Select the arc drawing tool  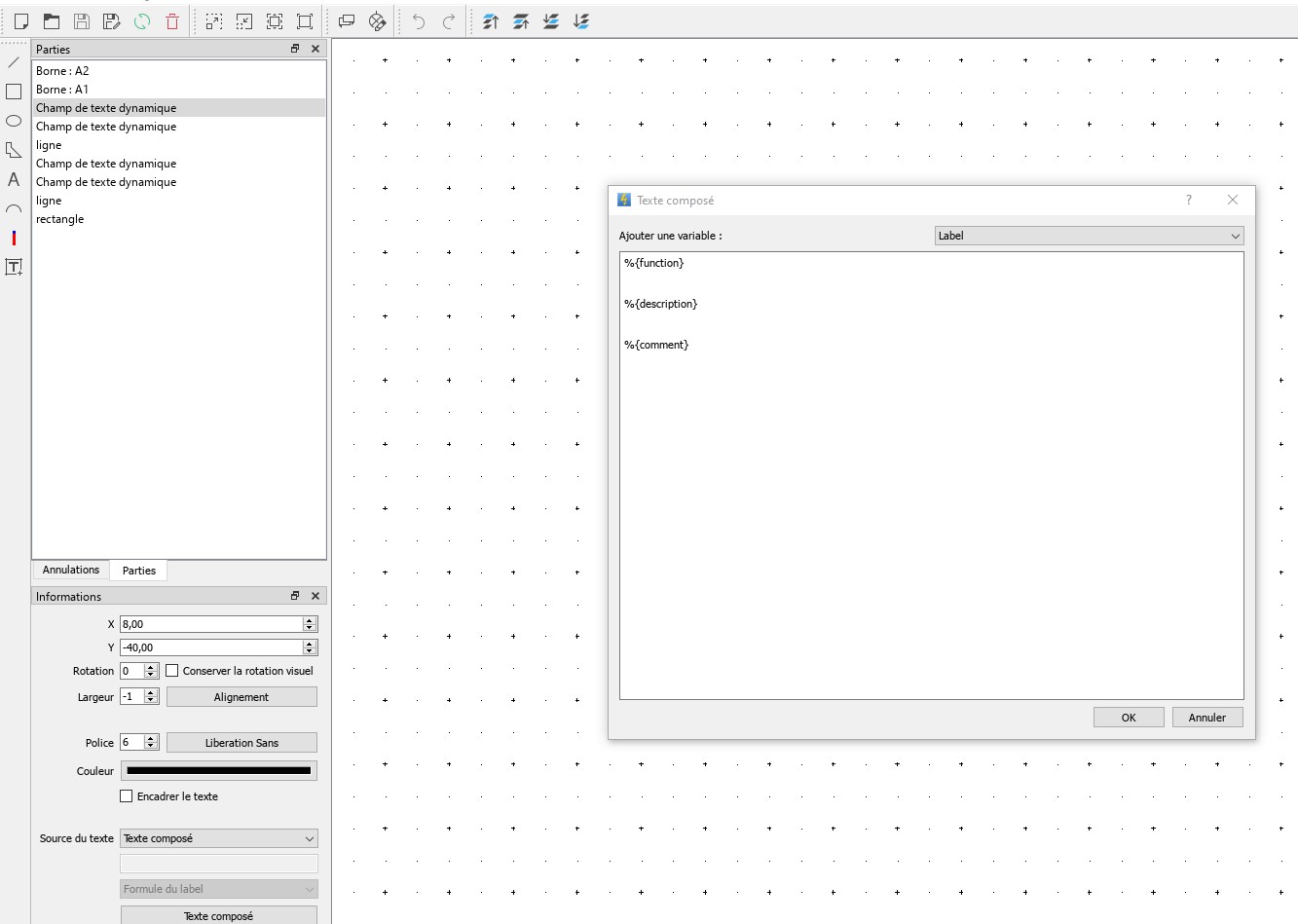point(14,209)
